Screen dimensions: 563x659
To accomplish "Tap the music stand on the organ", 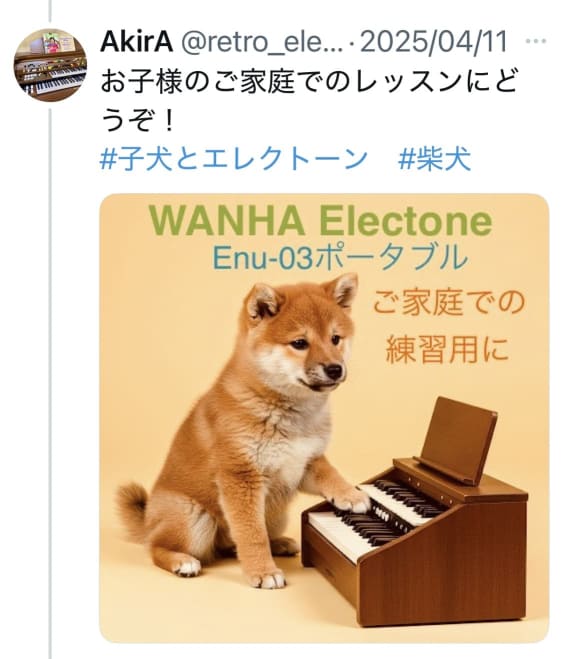I will click(x=458, y=439).
